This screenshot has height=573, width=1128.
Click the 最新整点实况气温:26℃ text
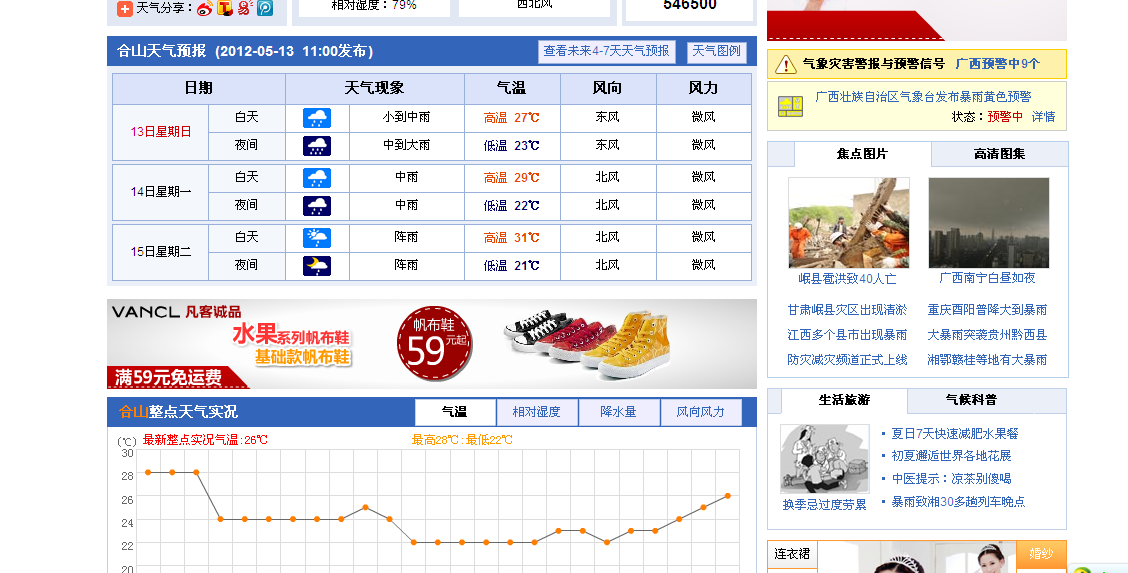(x=205, y=439)
